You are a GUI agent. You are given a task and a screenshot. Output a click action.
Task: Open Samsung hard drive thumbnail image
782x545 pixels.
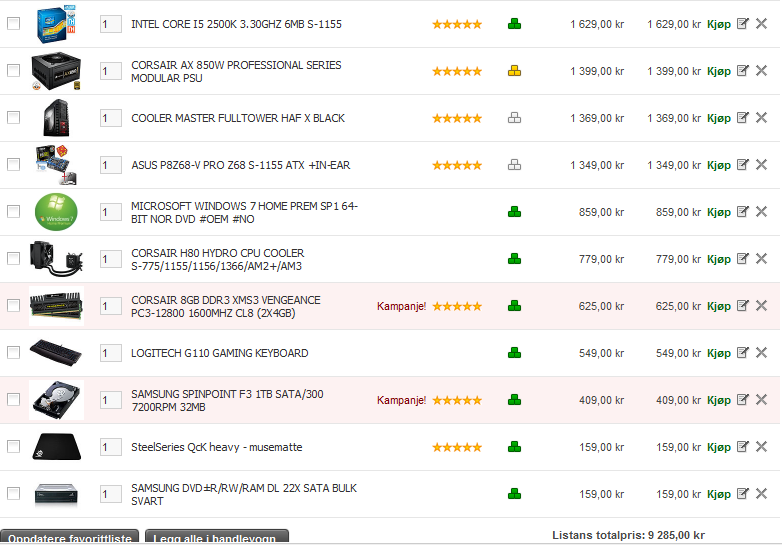(56, 400)
